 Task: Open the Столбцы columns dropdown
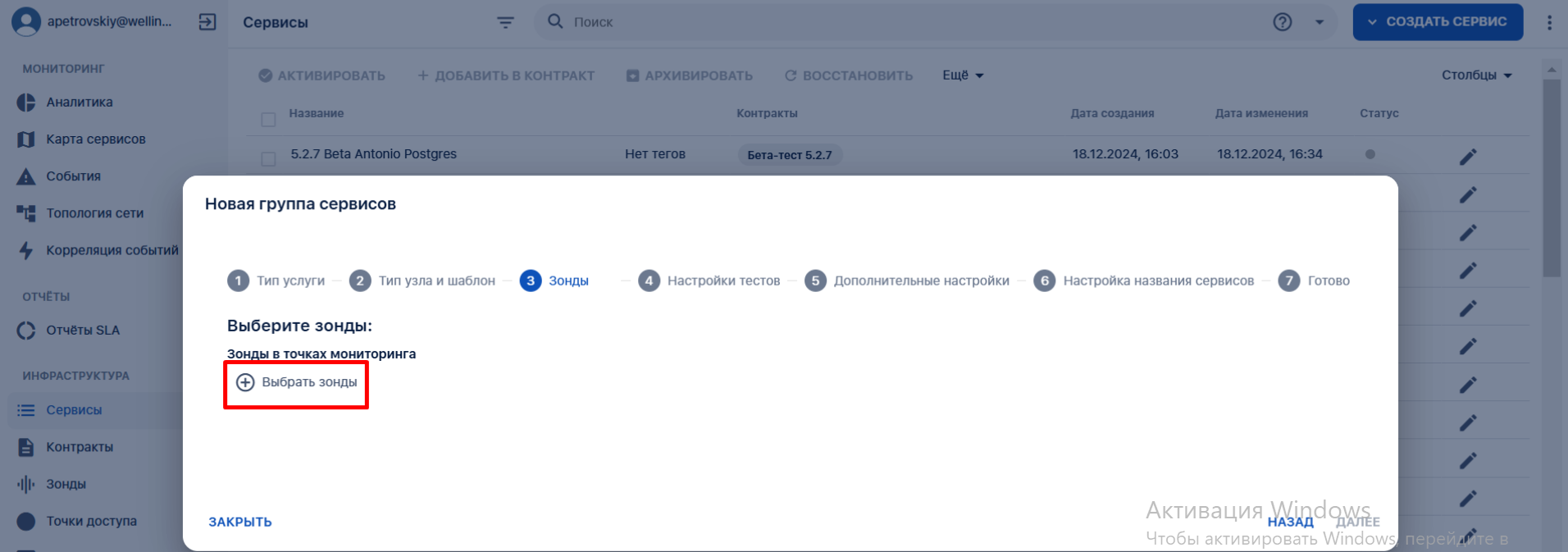pos(1477,75)
